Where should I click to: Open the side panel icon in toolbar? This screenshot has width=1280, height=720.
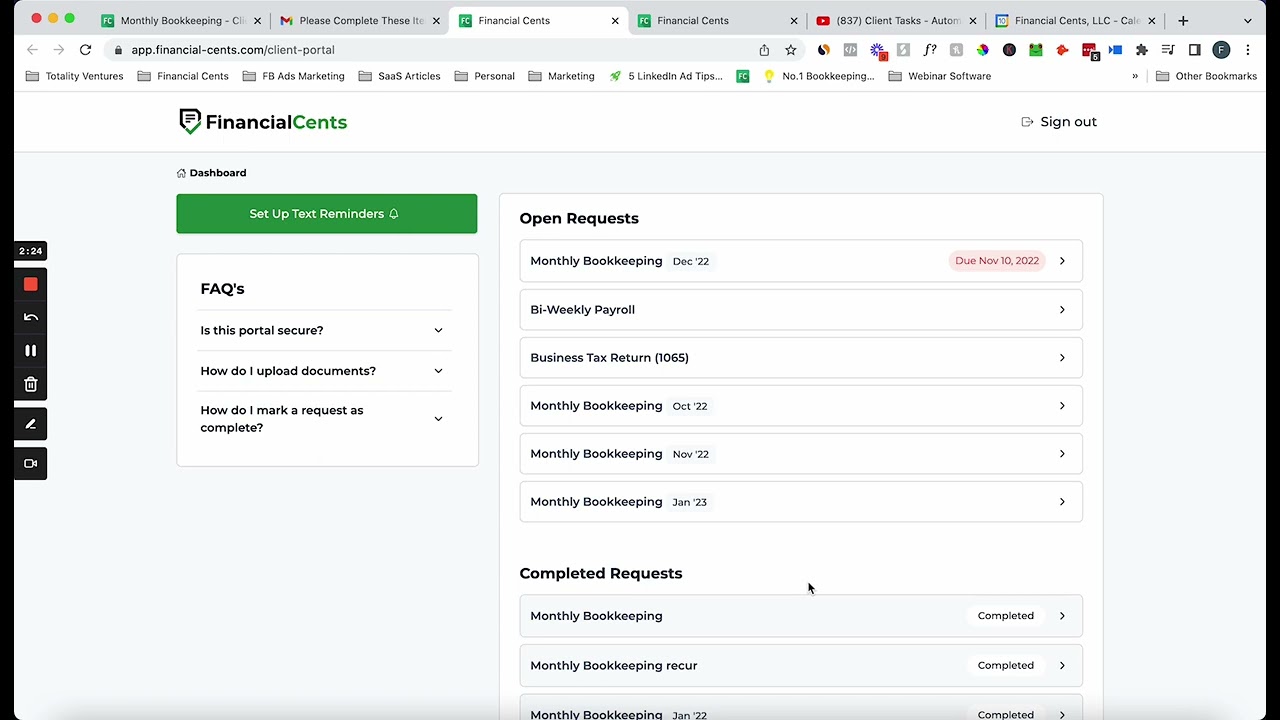1194,50
